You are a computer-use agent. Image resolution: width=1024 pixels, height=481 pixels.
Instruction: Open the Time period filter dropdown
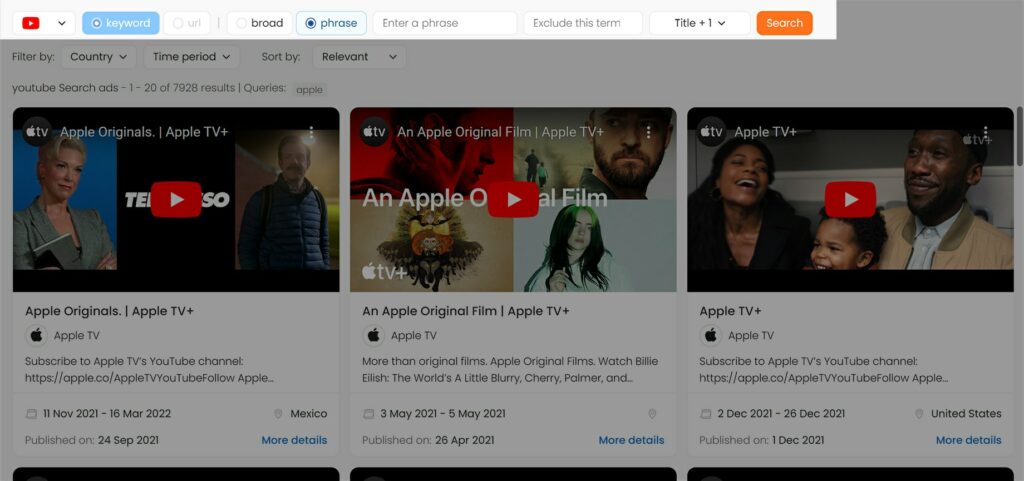tap(191, 57)
